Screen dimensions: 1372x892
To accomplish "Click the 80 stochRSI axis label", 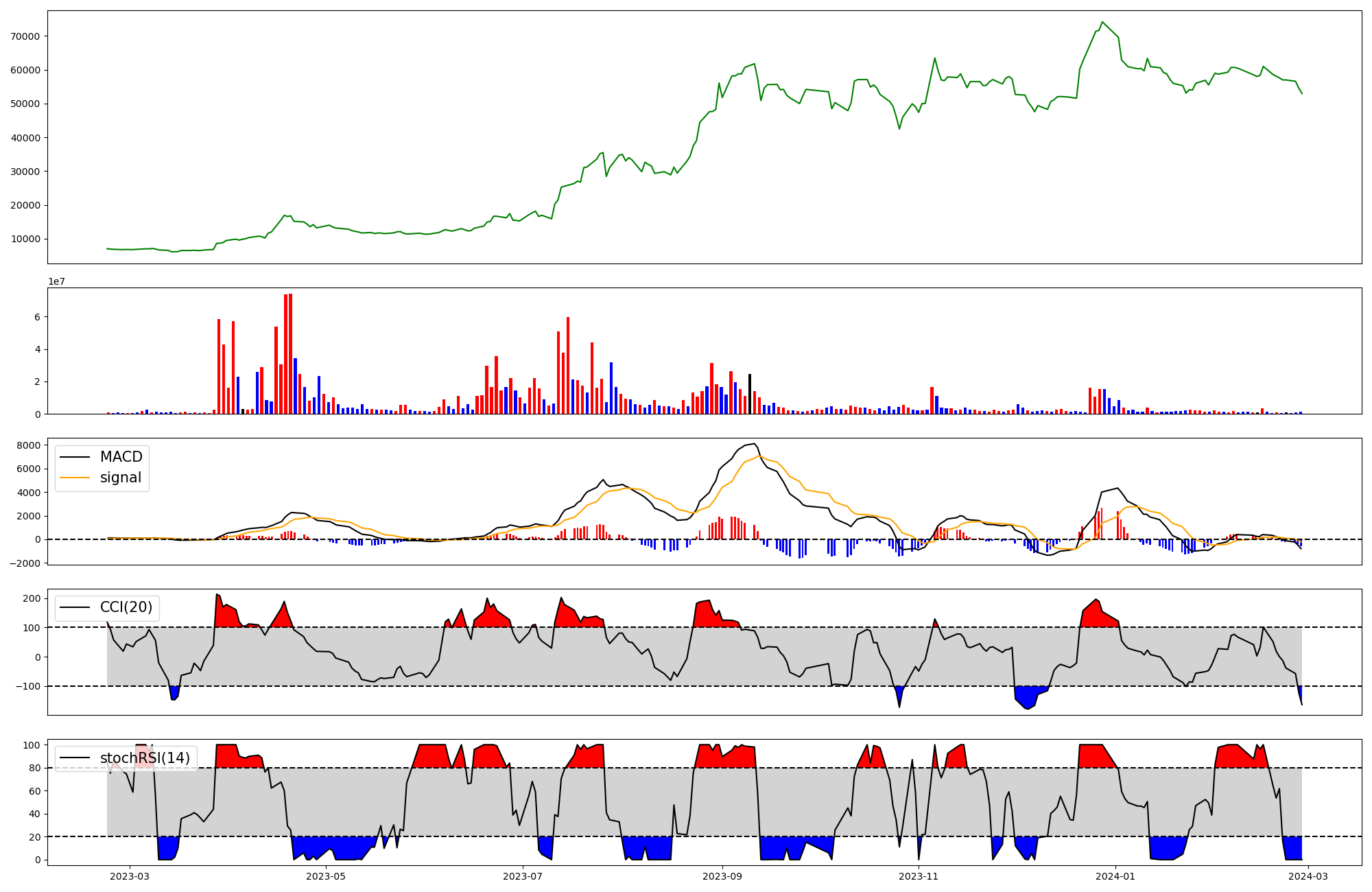I will coord(36,768).
